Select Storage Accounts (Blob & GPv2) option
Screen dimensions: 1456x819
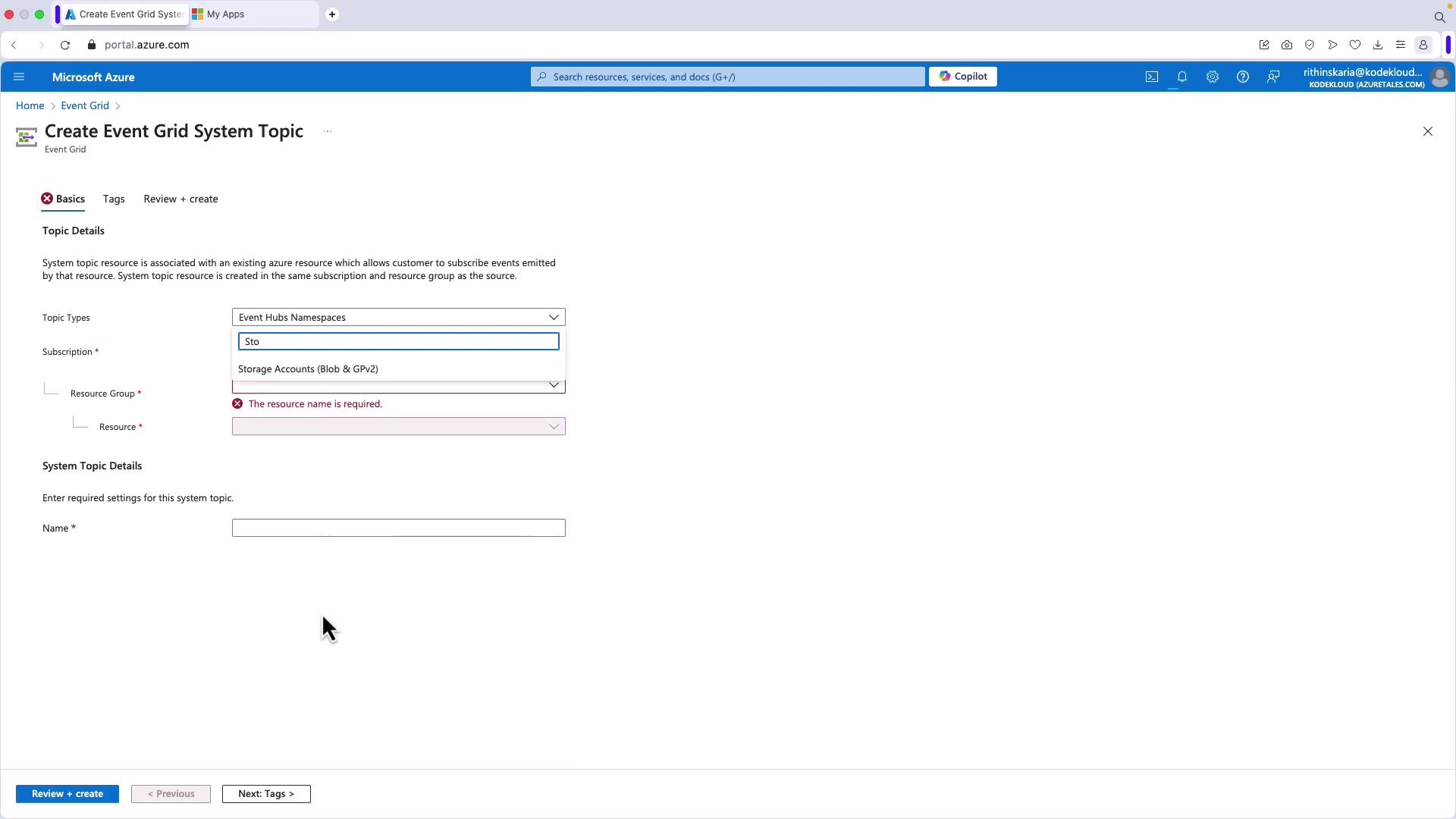[x=308, y=369]
